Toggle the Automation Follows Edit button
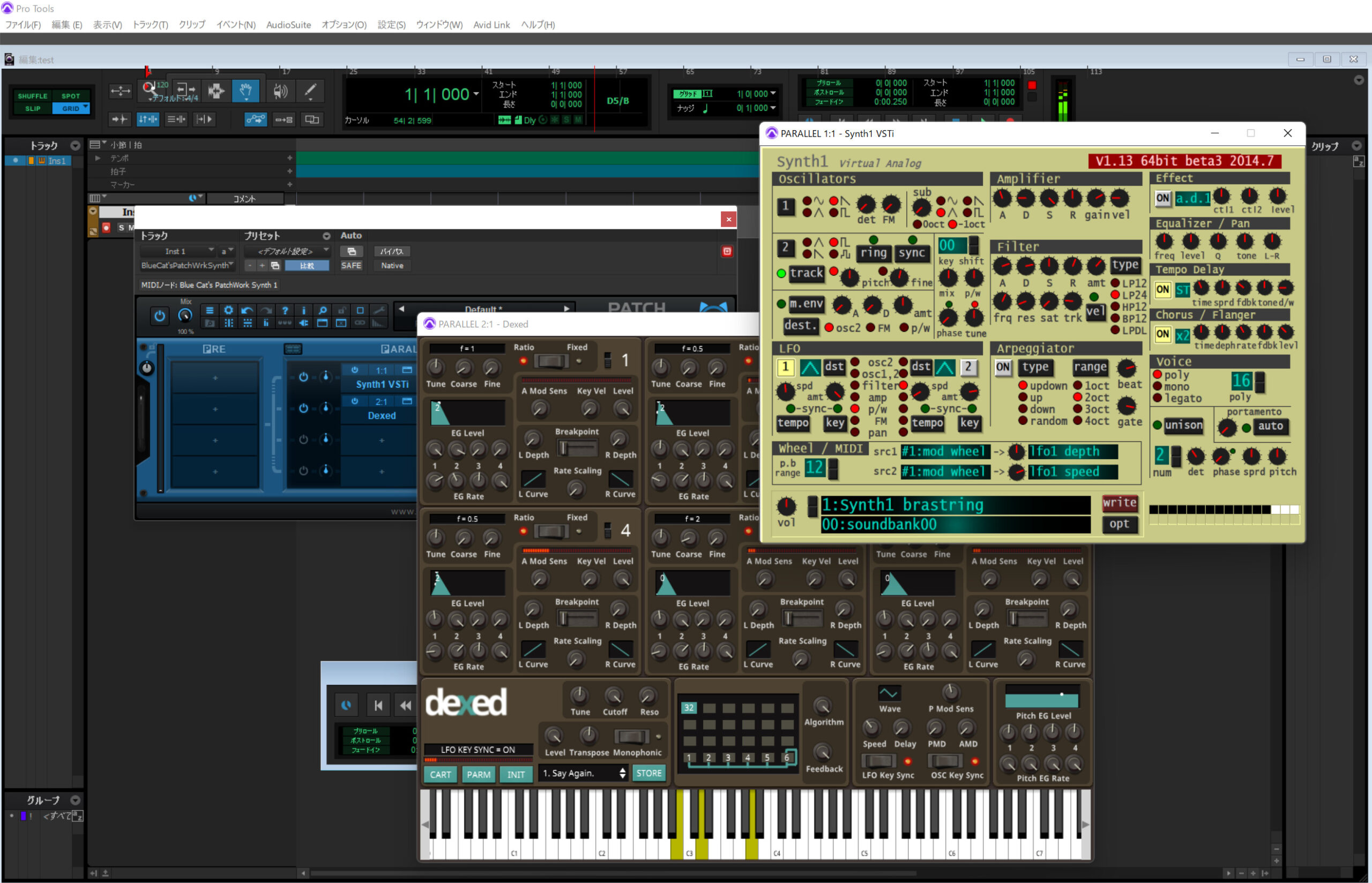Screen dimensions: 1372x883 (x=256, y=119)
